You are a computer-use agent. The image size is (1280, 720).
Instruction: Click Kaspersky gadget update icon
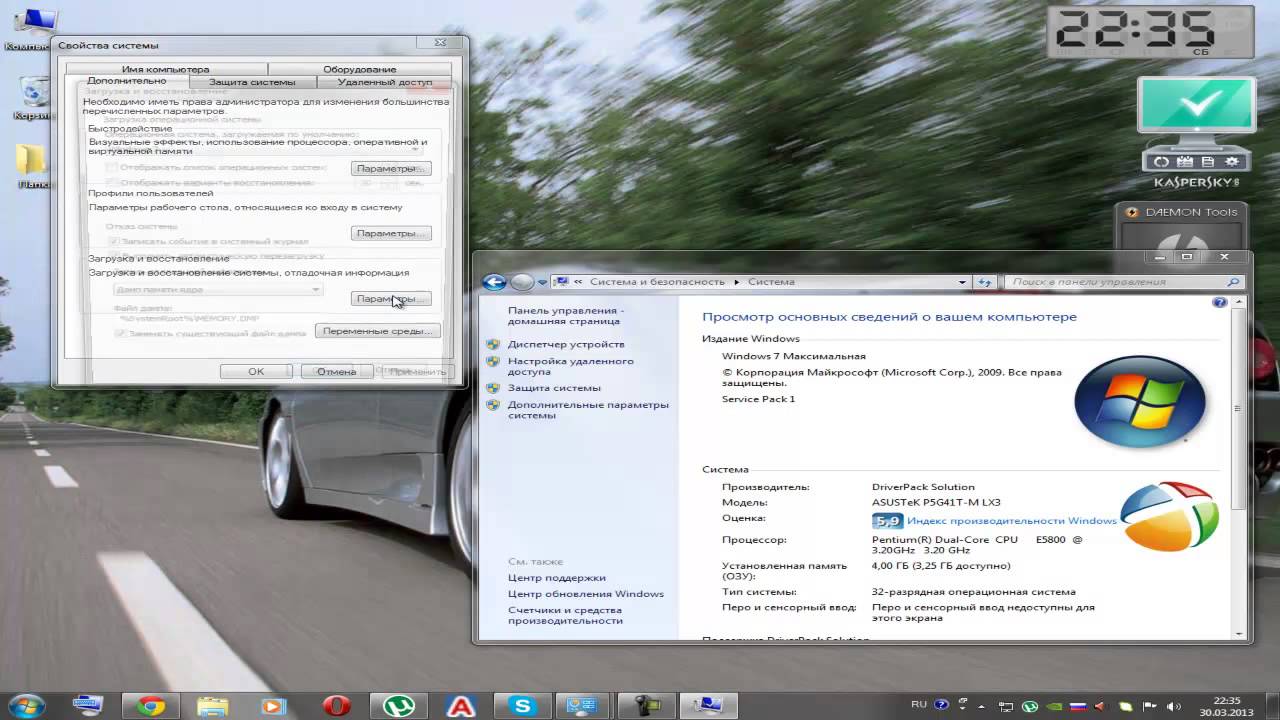(1161, 162)
